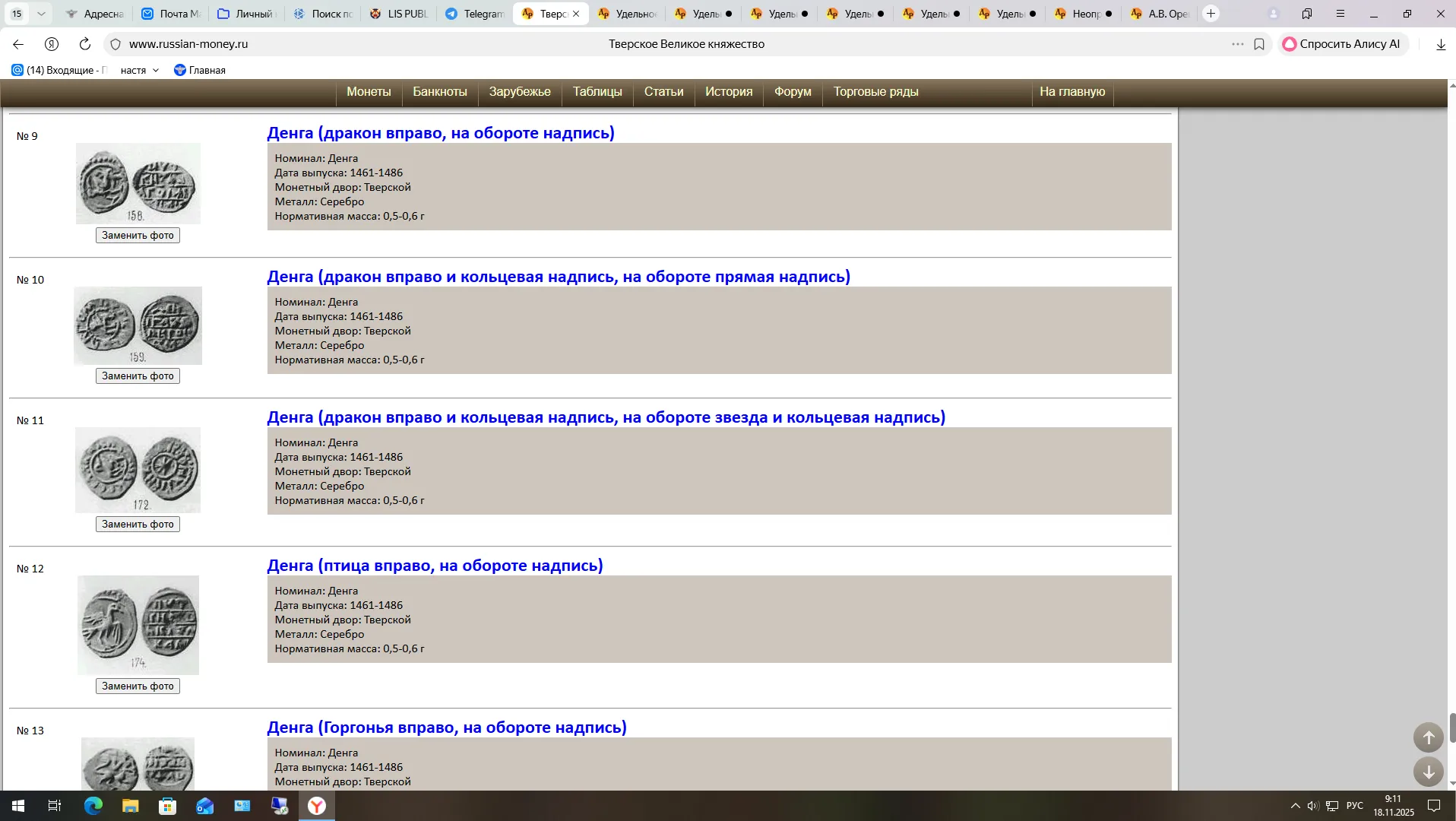This screenshot has width=1456, height=821.
Task: Switch to the Telegram tab
Action: click(x=475, y=14)
